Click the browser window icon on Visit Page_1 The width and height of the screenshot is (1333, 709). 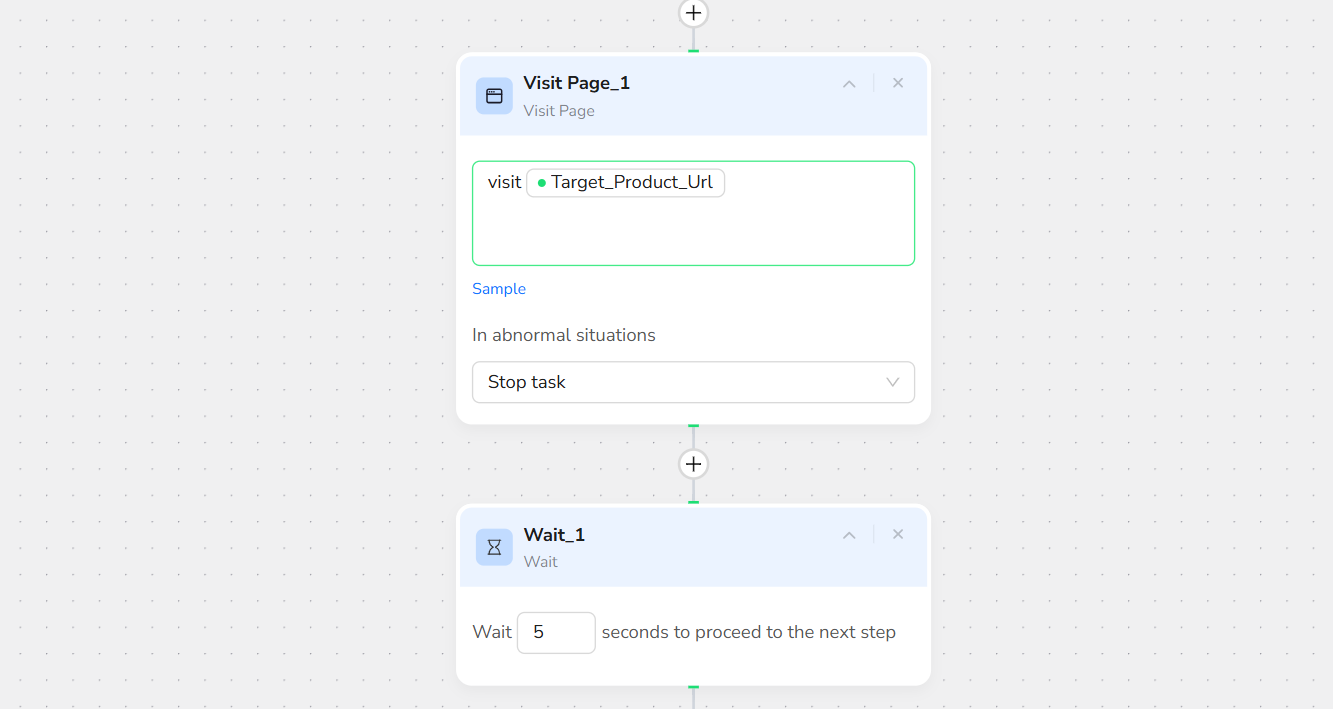tap(494, 96)
